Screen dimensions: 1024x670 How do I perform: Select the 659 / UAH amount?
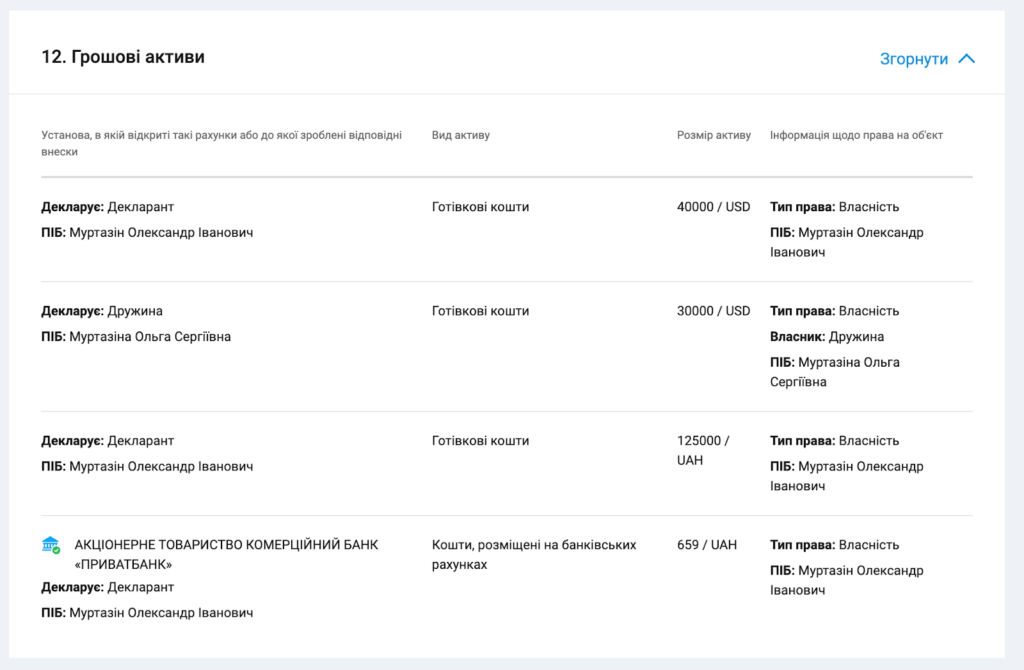coord(706,545)
